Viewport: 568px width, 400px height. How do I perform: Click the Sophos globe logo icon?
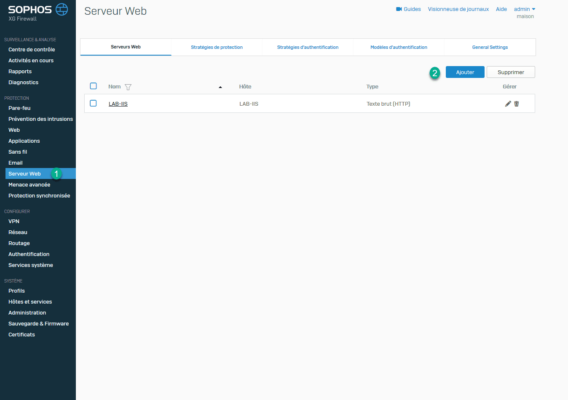coord(62,9)
